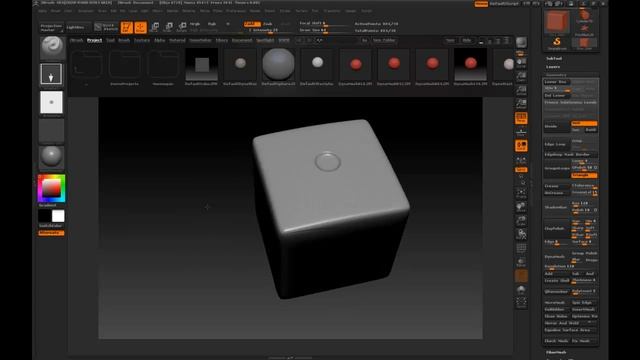Toggle Solo mode on right shelf

pyautogui.click(x=521, y=289)
